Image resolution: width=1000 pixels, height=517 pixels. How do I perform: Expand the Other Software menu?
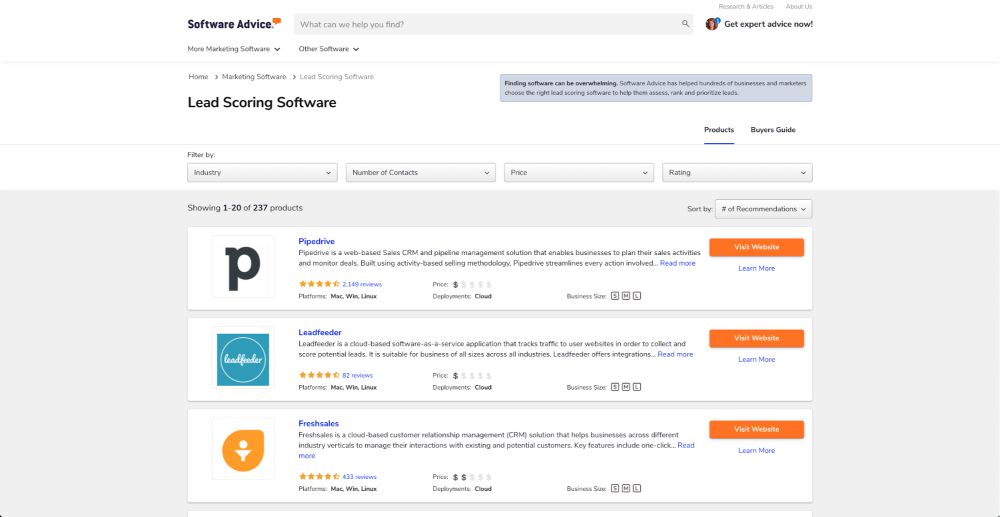tap(328, 49)
